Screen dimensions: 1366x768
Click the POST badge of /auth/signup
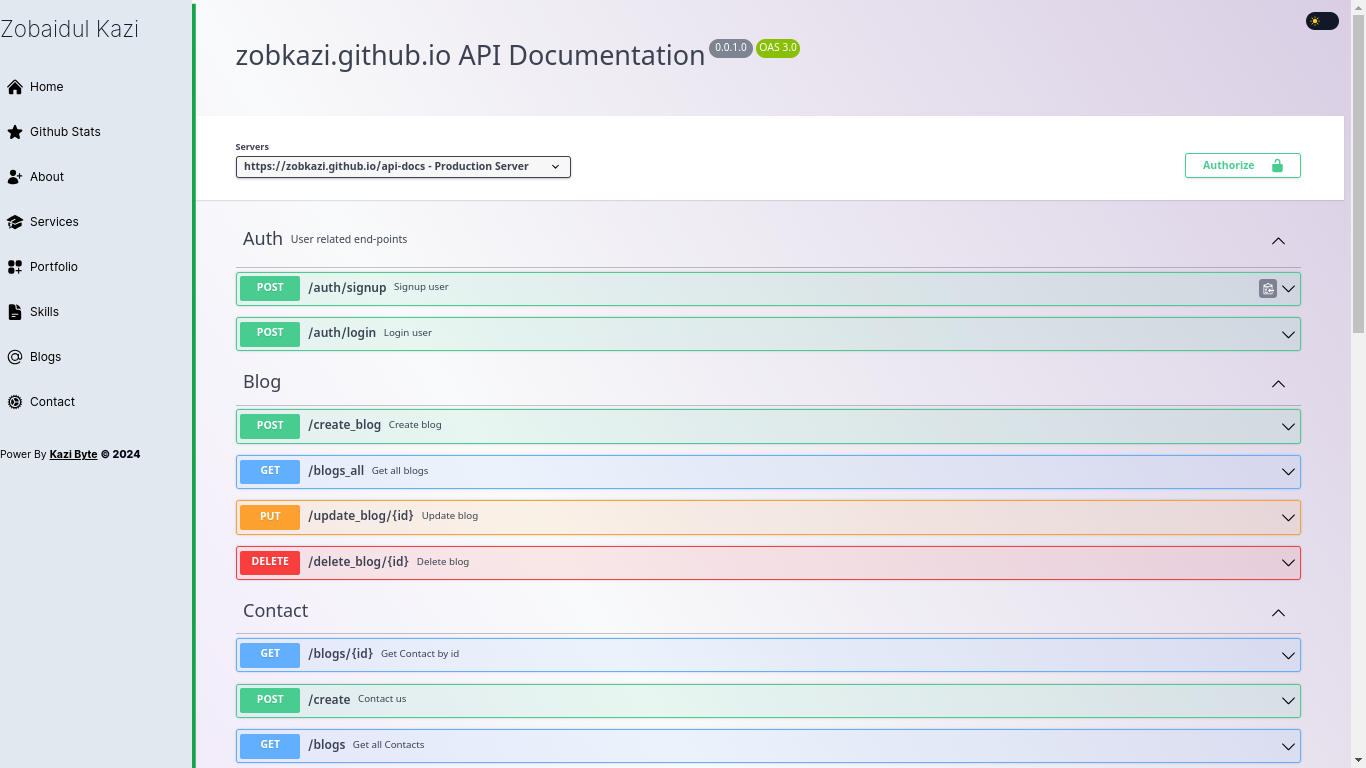coord(270,288)
